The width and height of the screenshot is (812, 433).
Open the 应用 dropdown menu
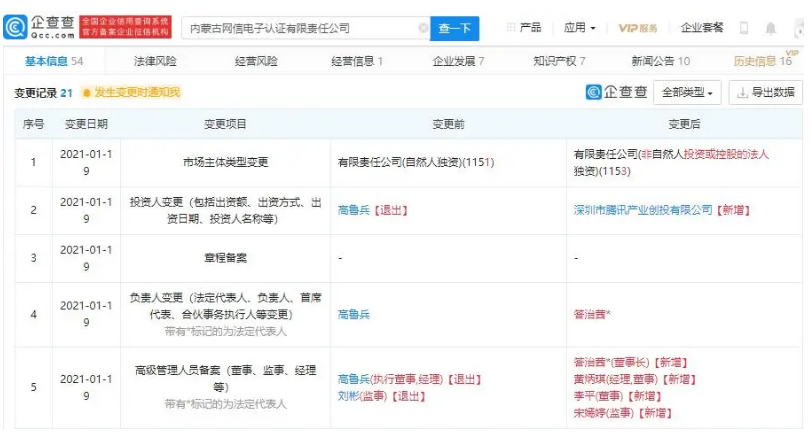click(579, 28)
